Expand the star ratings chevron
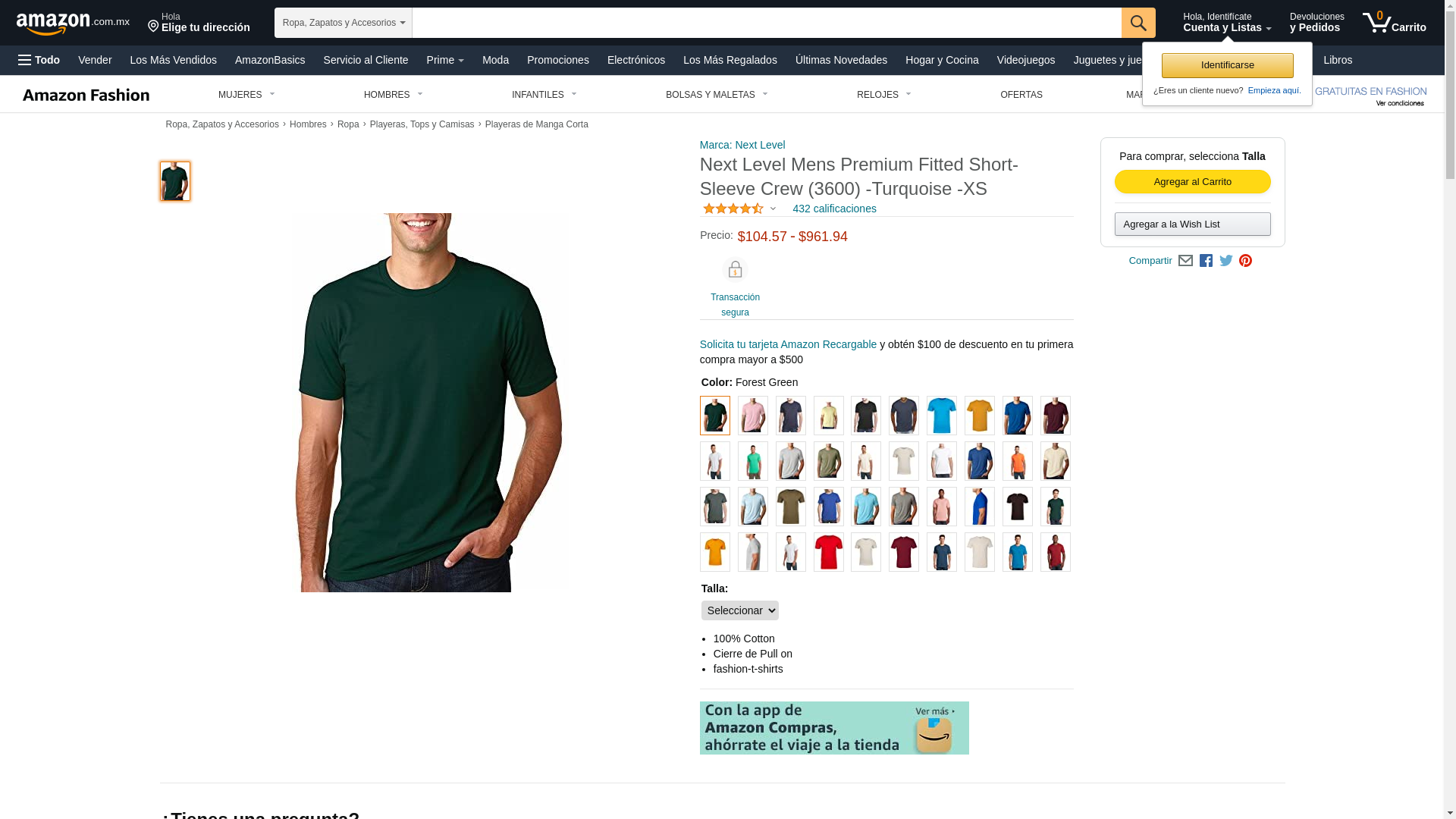The image size is (1456, 819). (773, 209)
